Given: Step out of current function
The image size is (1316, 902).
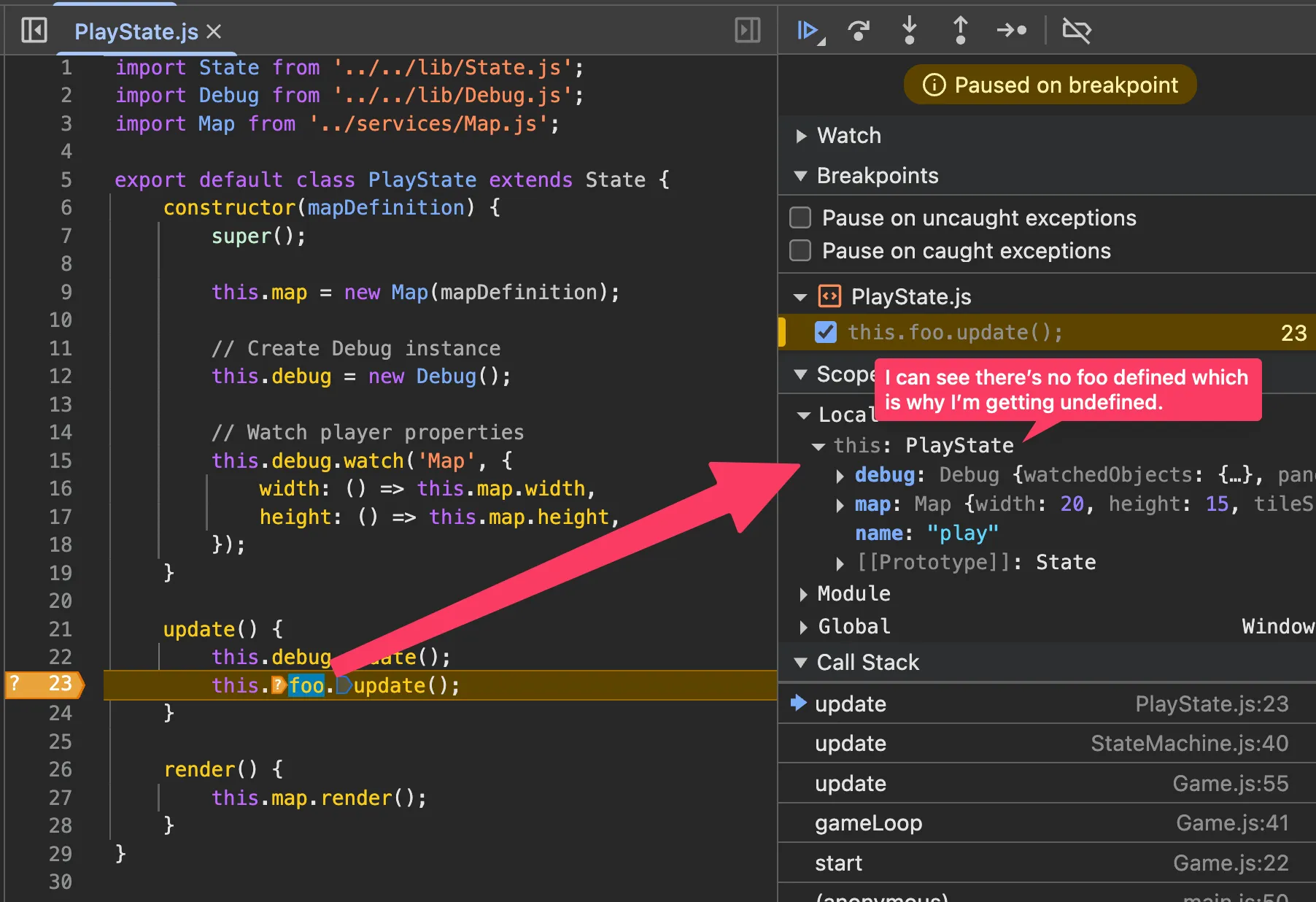Looking at the screenshot, I should tap(960, 31).
